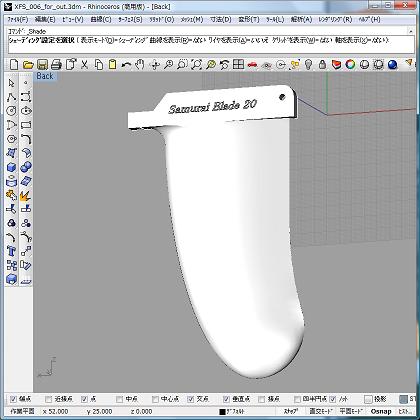Screen dimensions: 420x420
Task: Toggle スナップ in the status bar
Action: [291, 411]
